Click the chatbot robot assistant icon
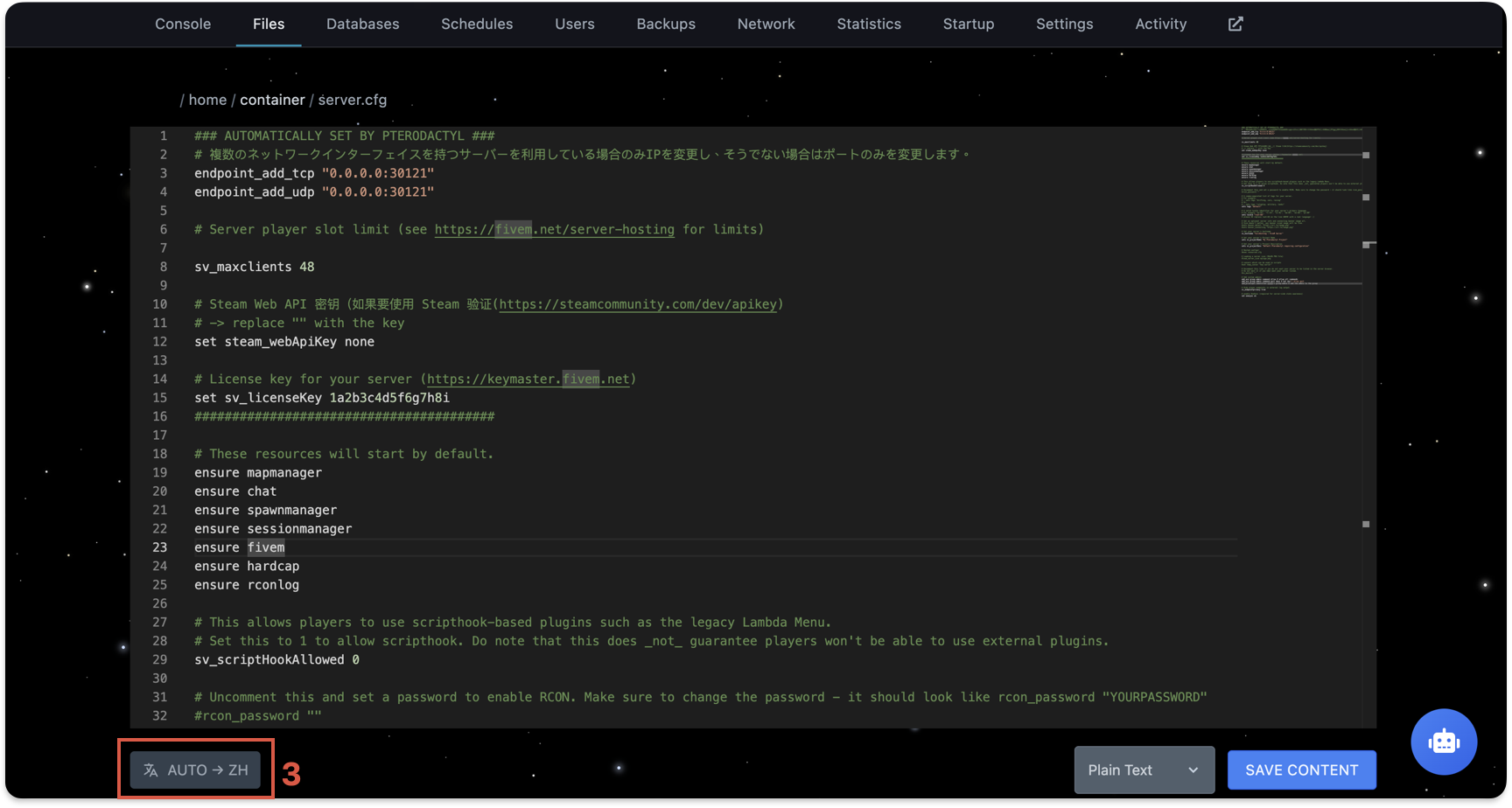Viewport: 1512px width, 808px height. click(x=1443, y=742)
